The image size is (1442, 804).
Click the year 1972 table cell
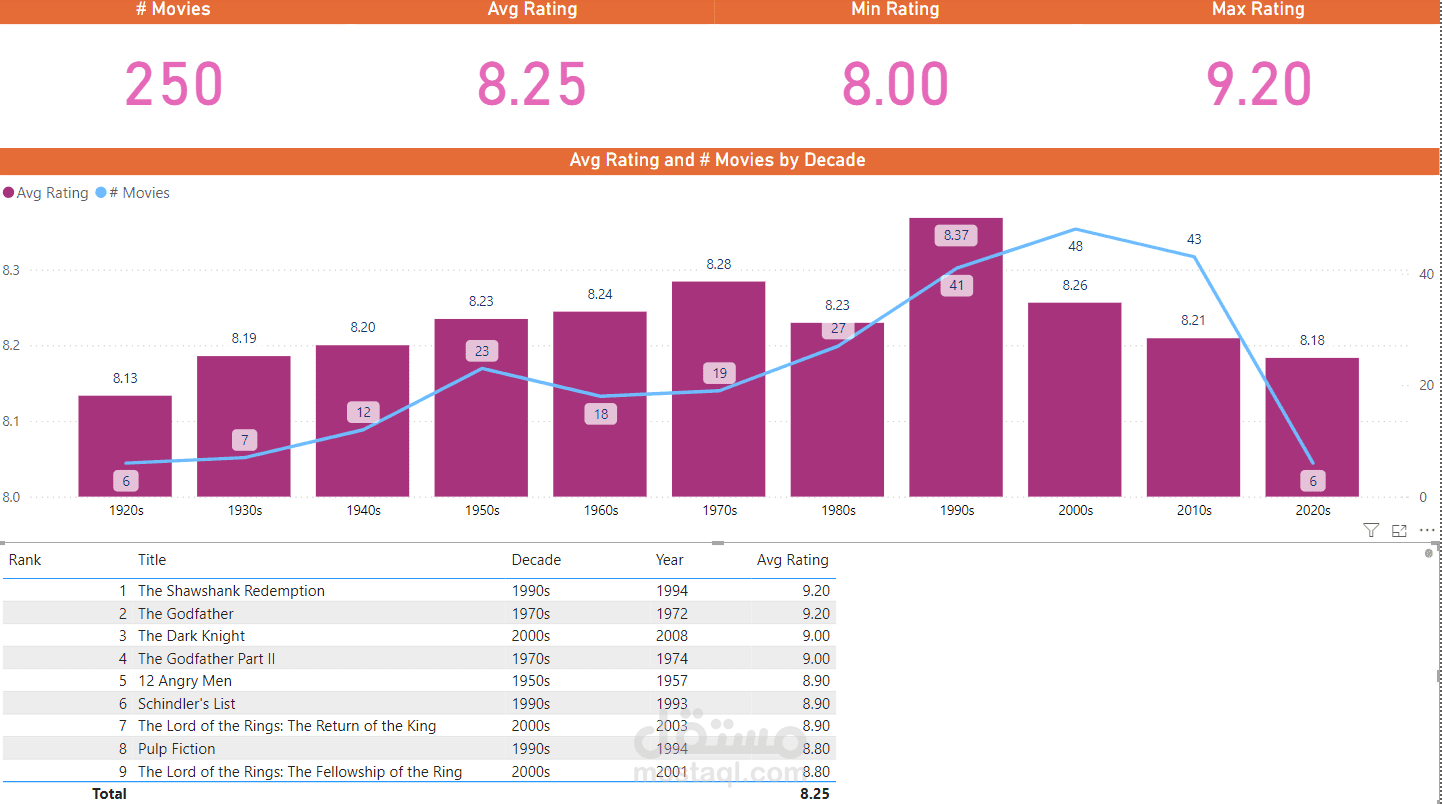(672, 614)
